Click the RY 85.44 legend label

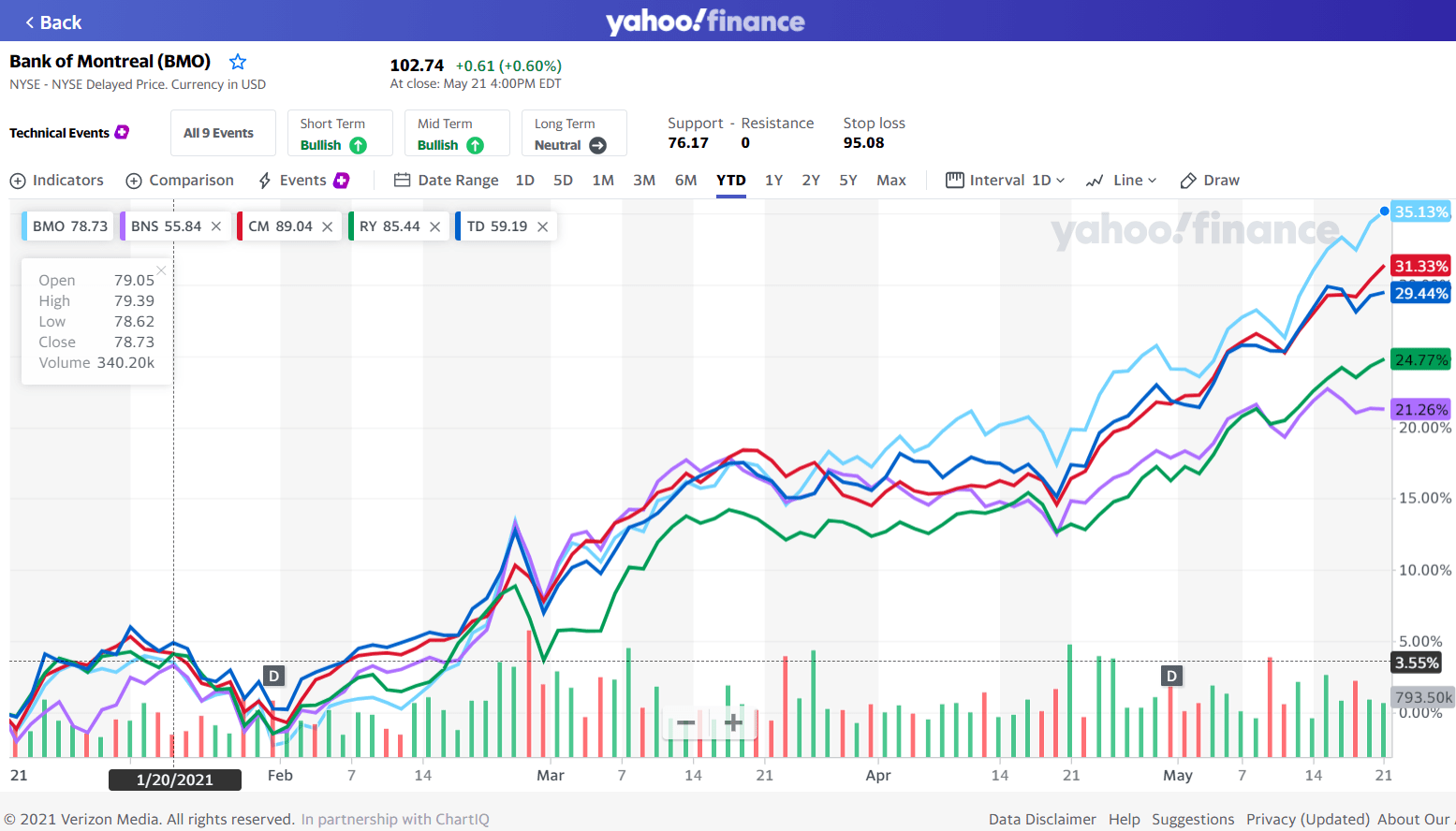pos(390,226)
